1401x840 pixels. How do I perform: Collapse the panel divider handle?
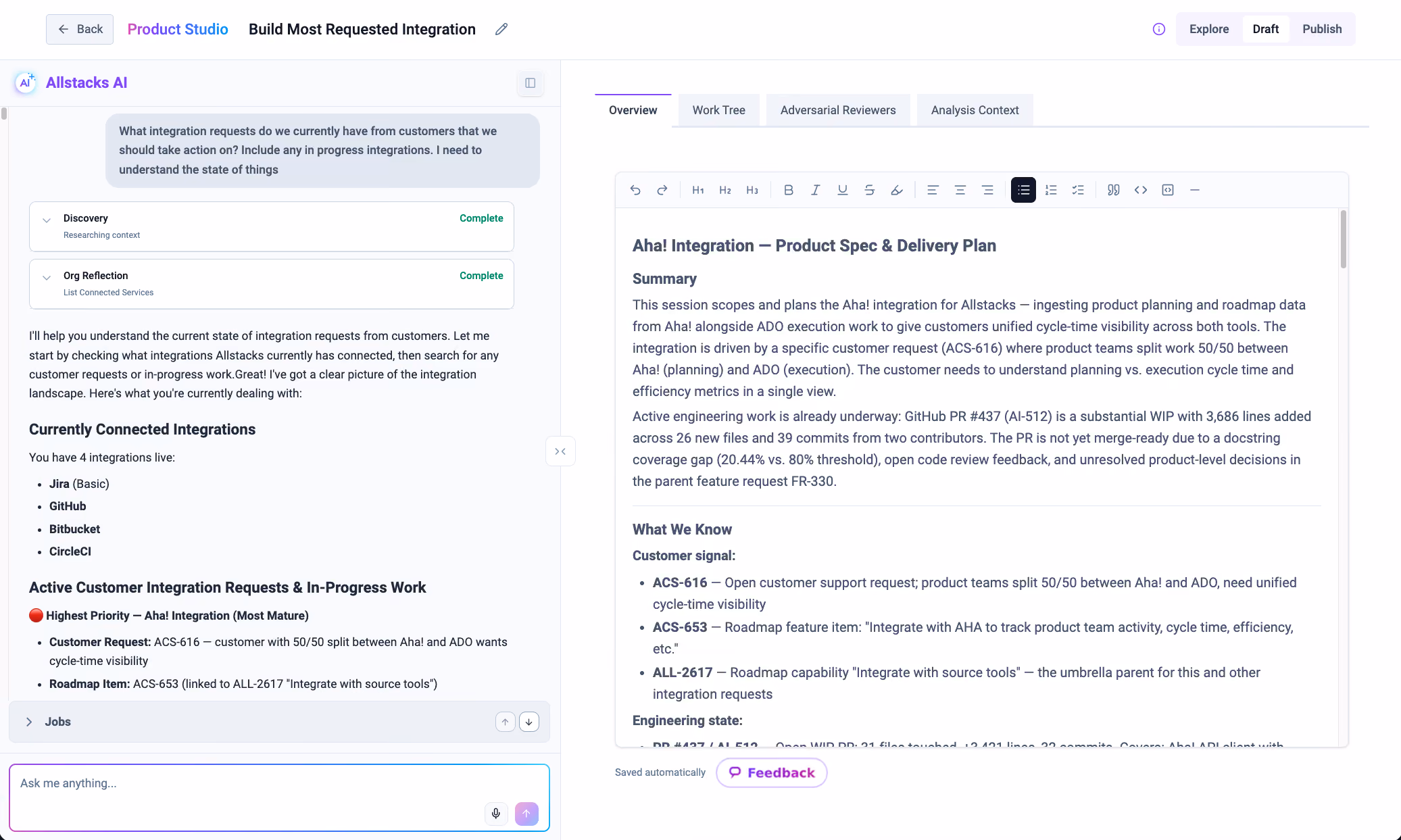(x=560, y=451)
